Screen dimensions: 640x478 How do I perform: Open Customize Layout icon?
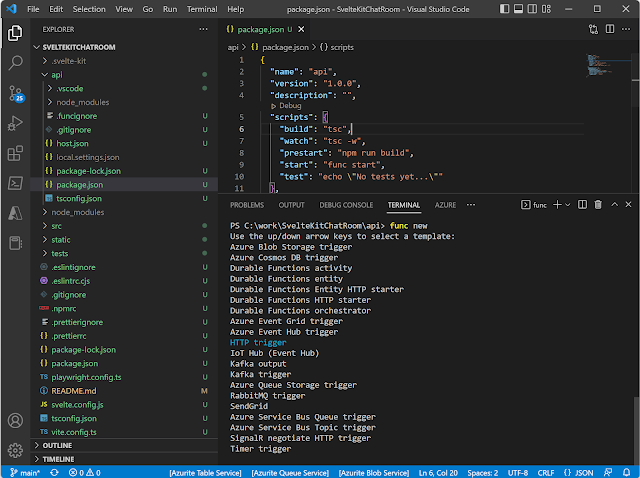coord(546,9)
